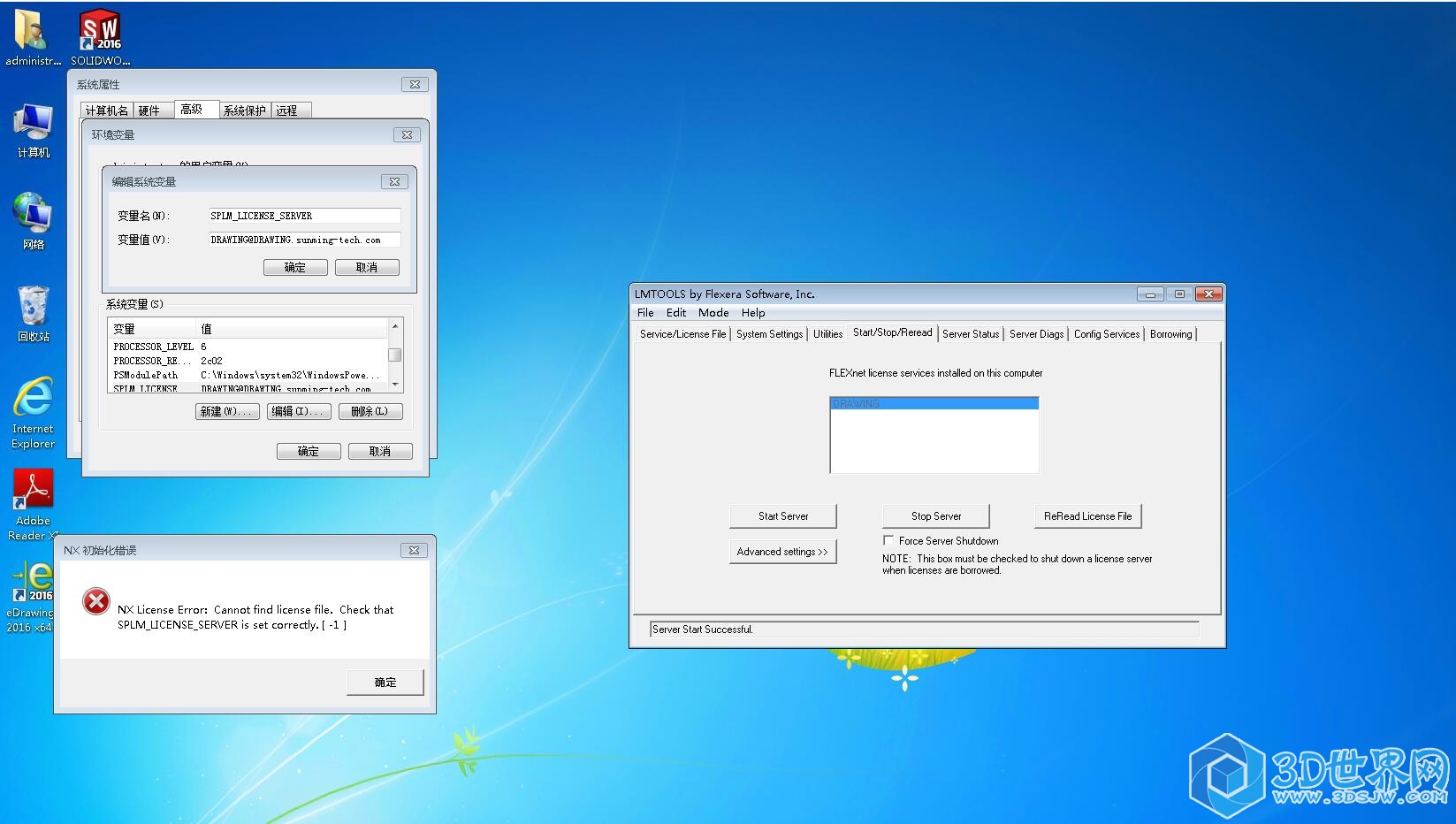
Task: Switch to Server Diags tab
Action: pyautogui.click(x=1036, y=334)
